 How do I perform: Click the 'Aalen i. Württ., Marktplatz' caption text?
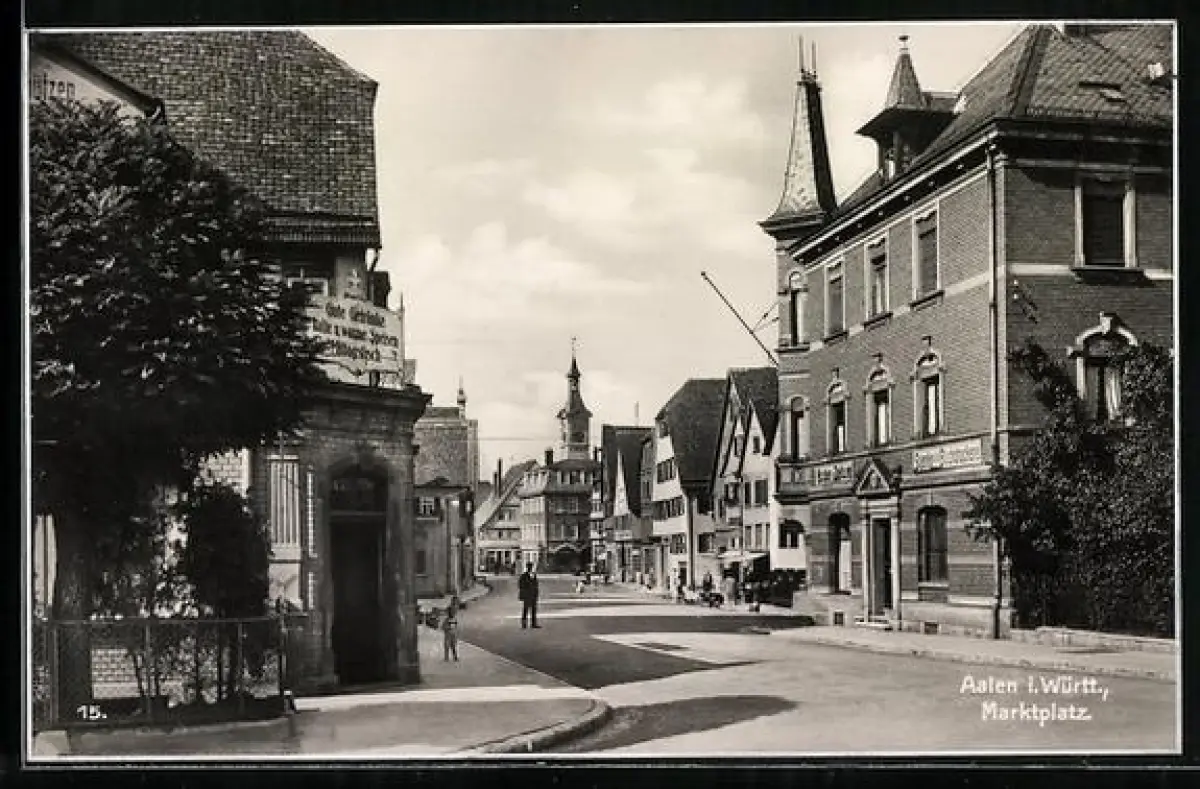tap(1033, 698)
